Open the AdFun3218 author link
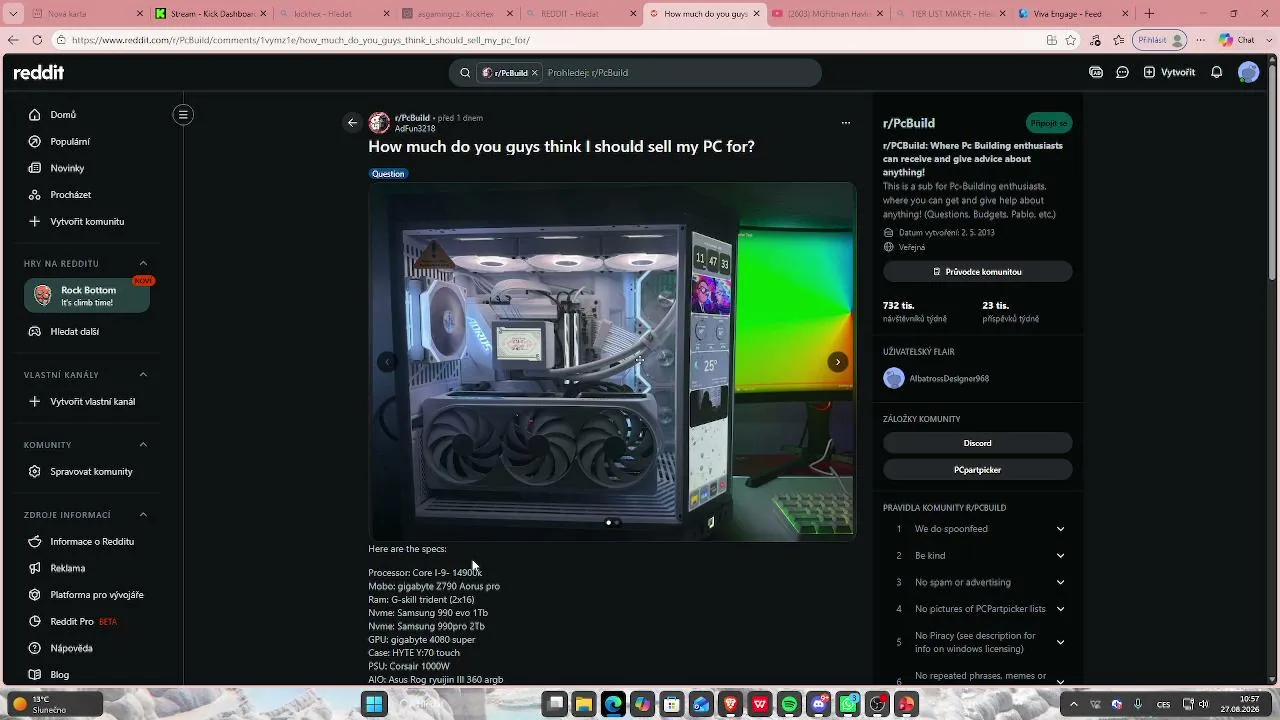The width and height of the screenshot is (1280, 720). pos(415,129)
